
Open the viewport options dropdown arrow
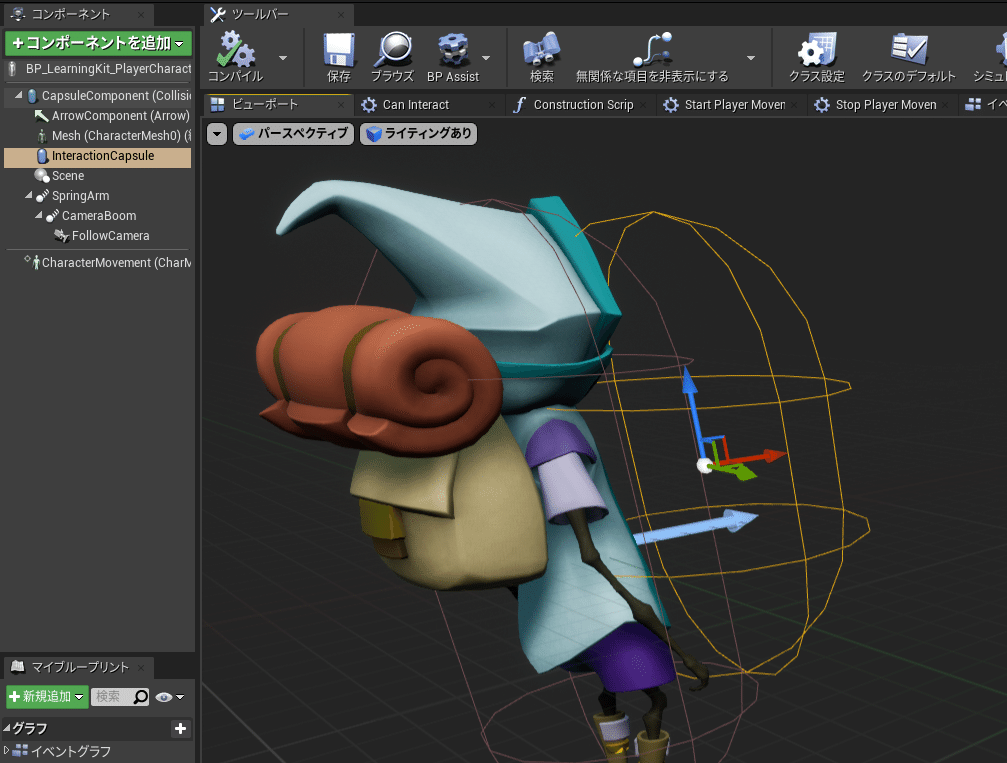pyautogui.click(x=217, y=134)
